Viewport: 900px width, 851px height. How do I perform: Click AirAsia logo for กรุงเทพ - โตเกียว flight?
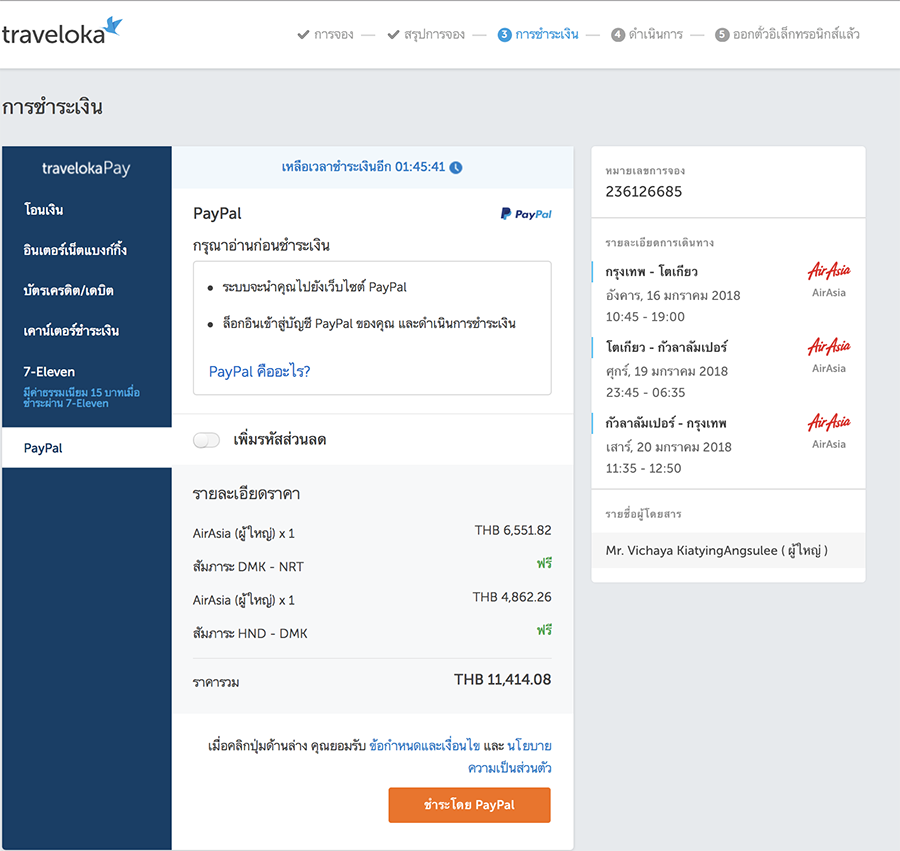coord(829,270)
